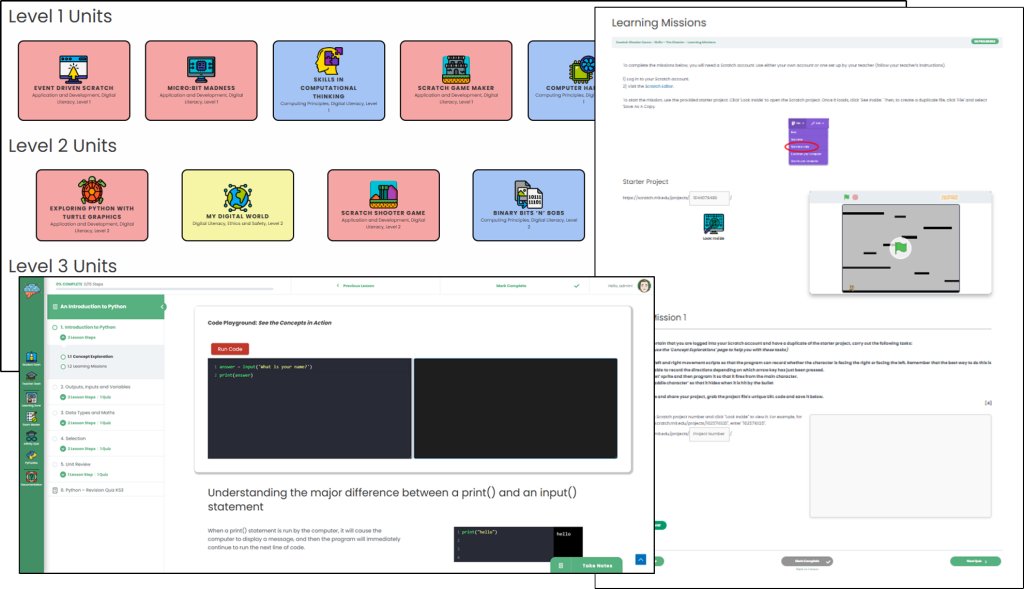The image size is (1024, 589).
Task: Select the 1.2 Learning Missions radio circle
Action: click(63, 366)
